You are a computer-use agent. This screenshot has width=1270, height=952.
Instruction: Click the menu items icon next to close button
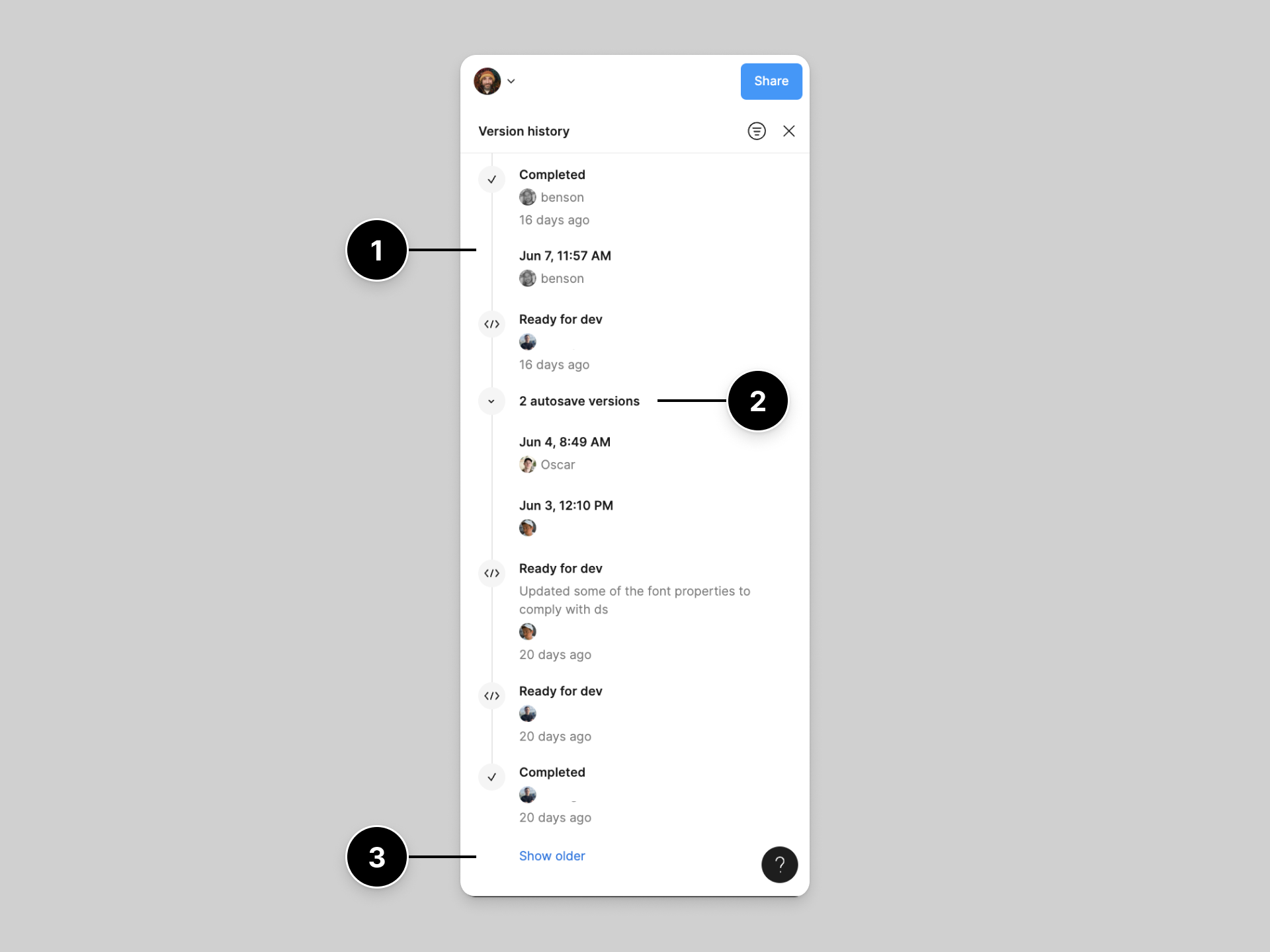tap(756, 131)
